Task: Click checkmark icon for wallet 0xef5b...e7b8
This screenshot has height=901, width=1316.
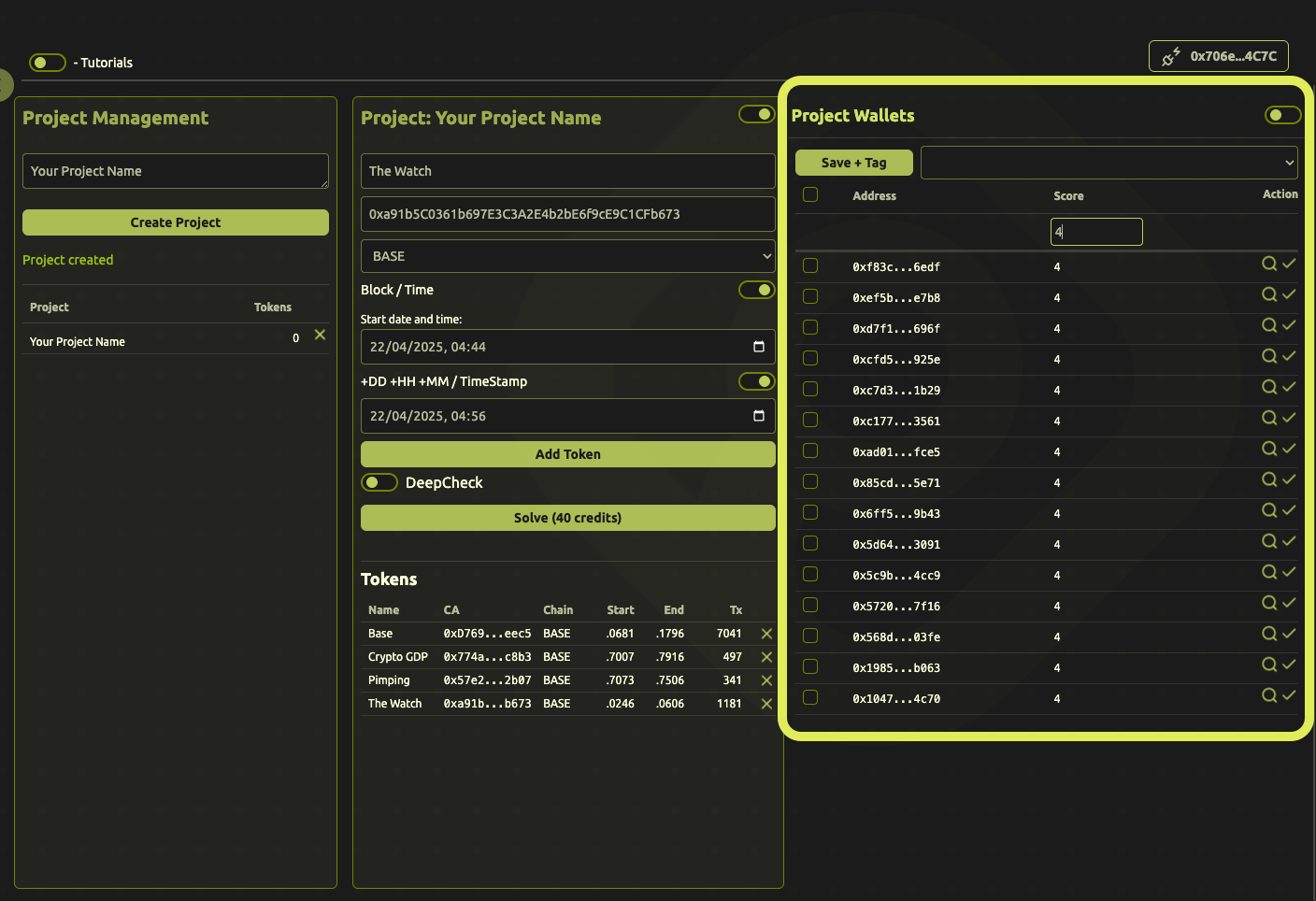Action: (1289, 294)
